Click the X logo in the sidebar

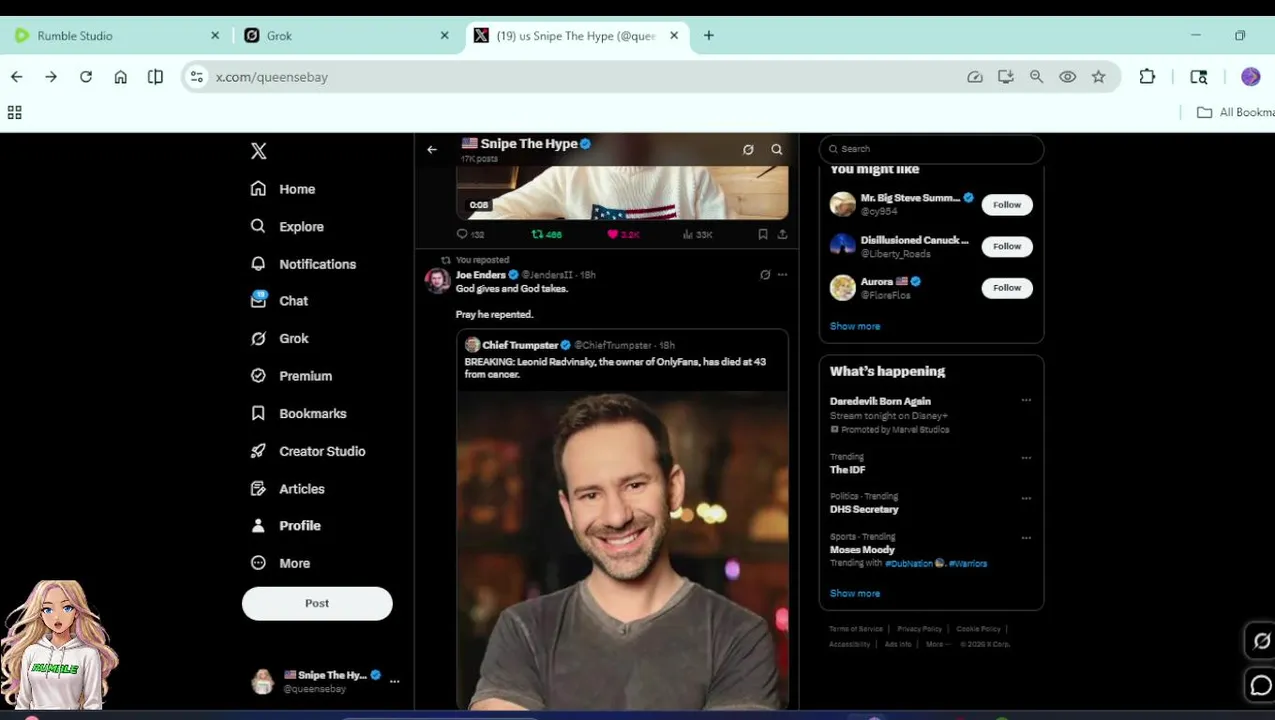pos(258,151)
